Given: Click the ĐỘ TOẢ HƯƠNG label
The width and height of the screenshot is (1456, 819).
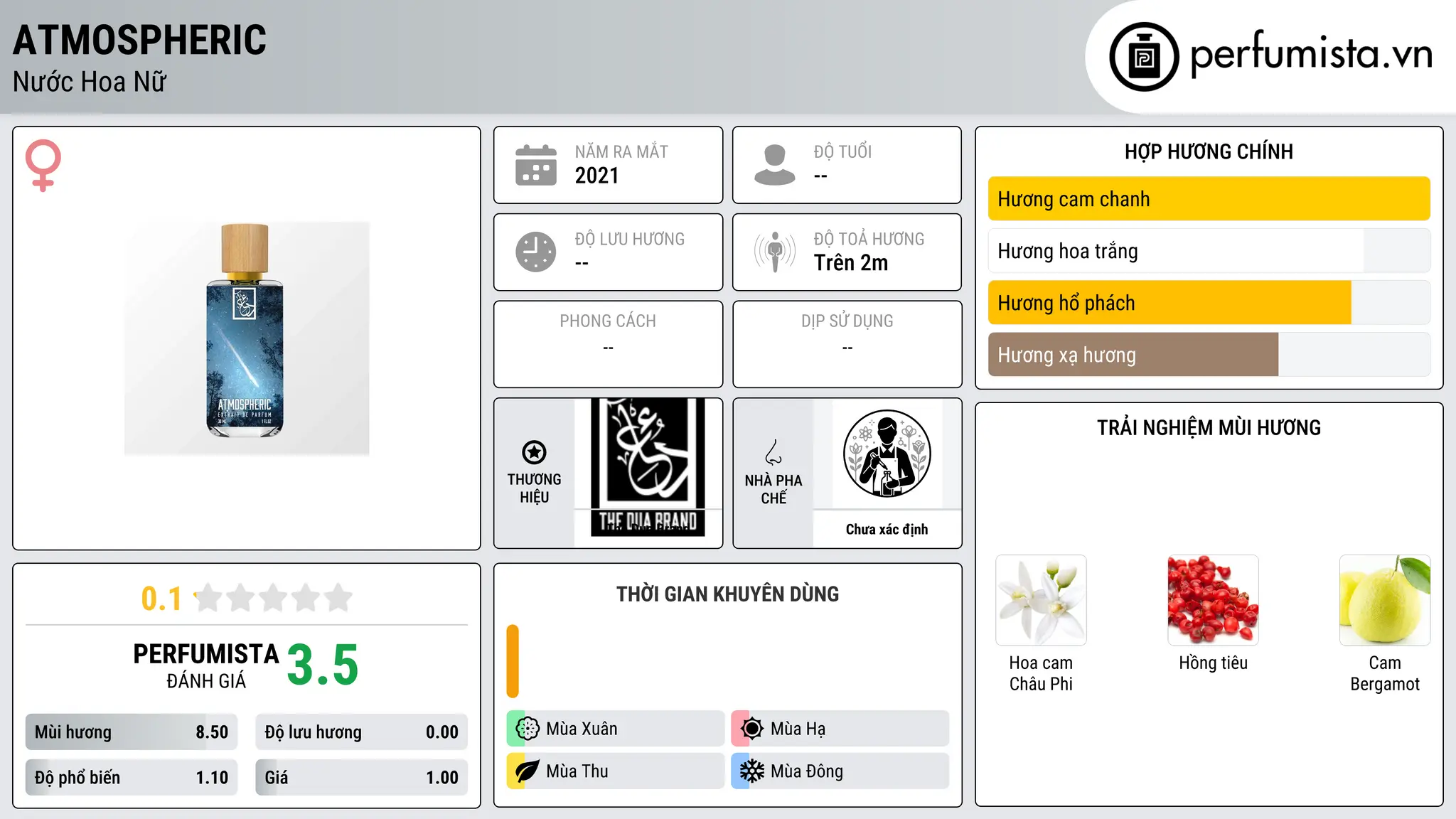Looking at the screenshot, I should point(869,239).
